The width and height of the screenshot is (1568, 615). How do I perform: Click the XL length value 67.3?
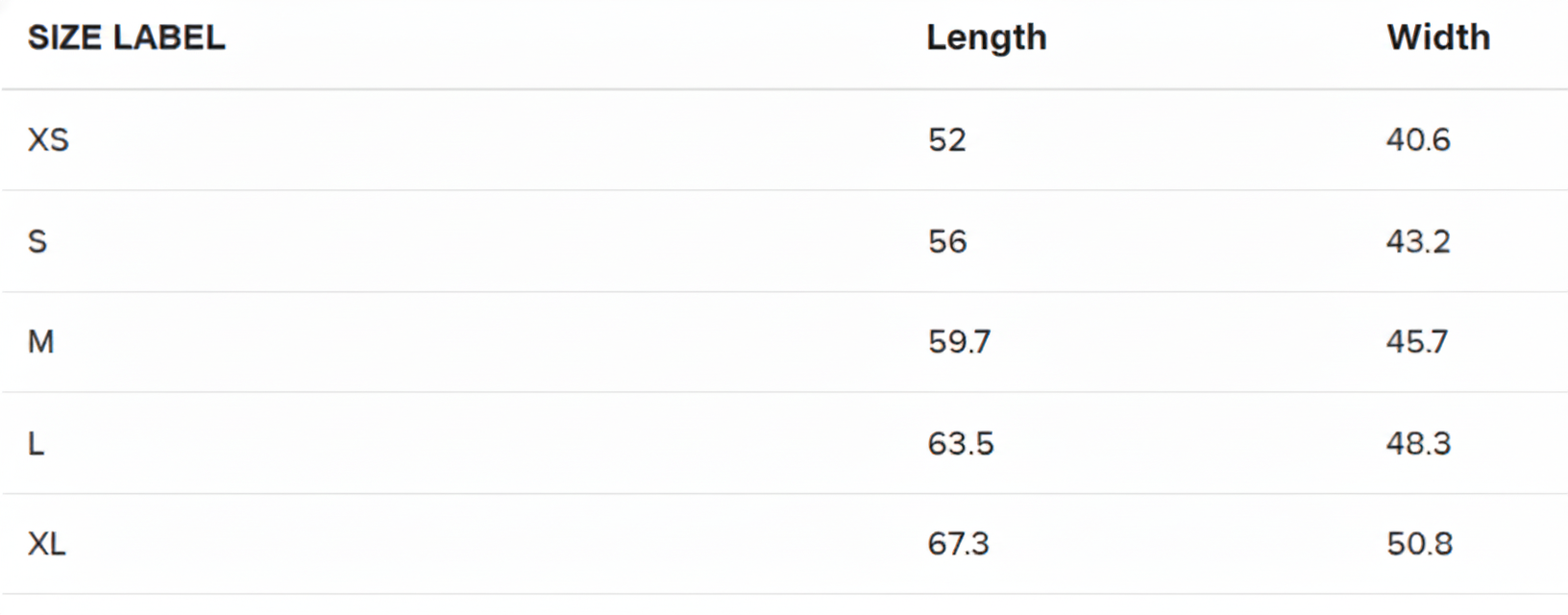click(958, 545)
